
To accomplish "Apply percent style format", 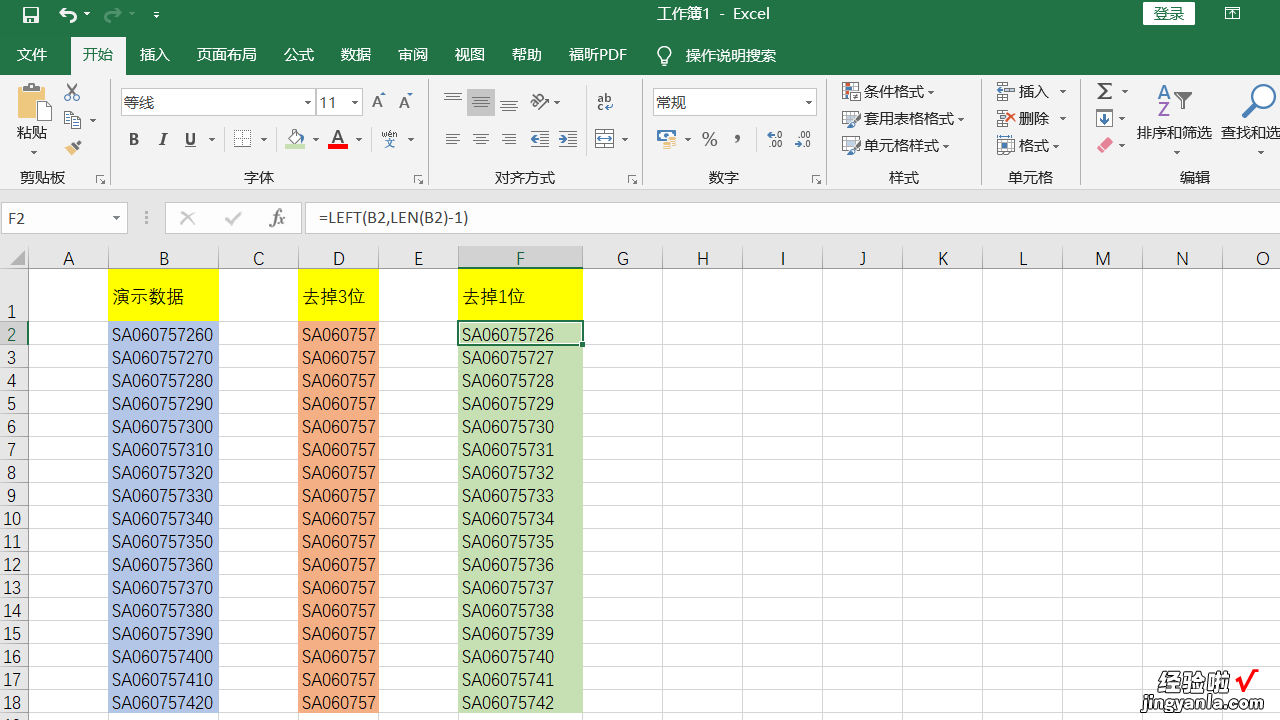I will click(x=710, y=139).
